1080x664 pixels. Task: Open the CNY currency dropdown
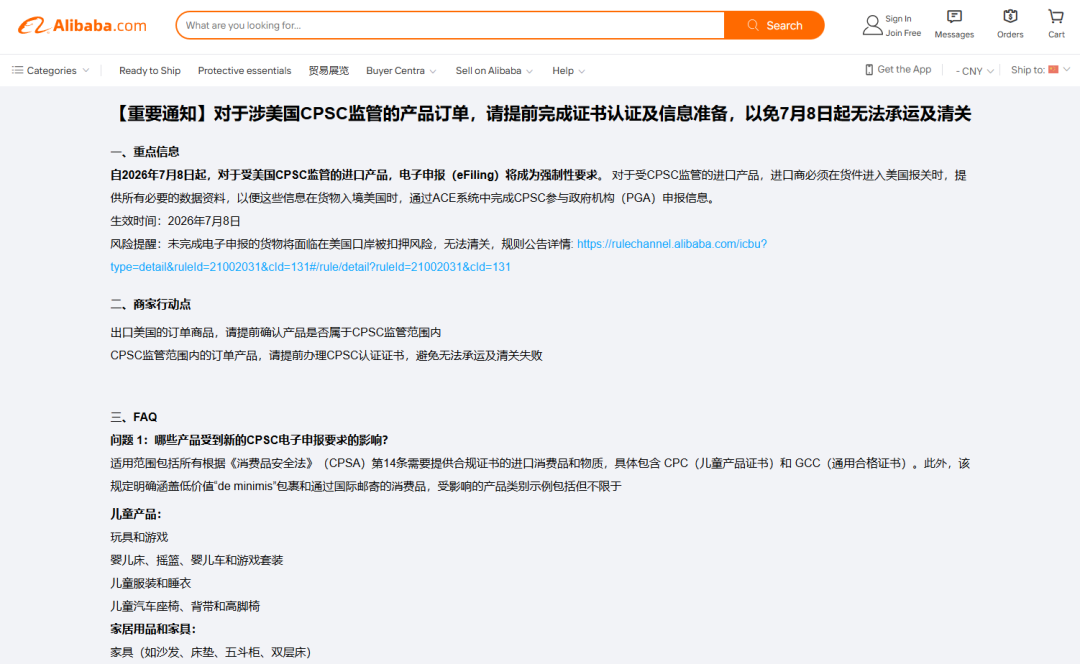pos(975,71)
